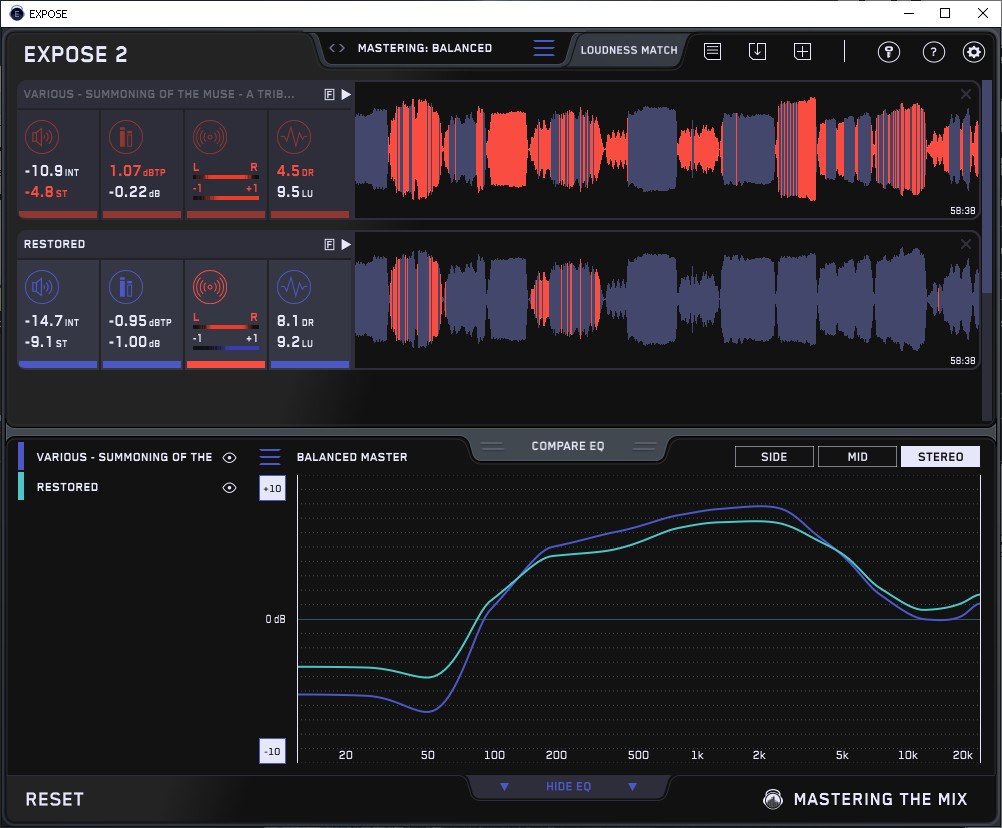Click the dynamic range icon on Various track

(x=294, y=137)
